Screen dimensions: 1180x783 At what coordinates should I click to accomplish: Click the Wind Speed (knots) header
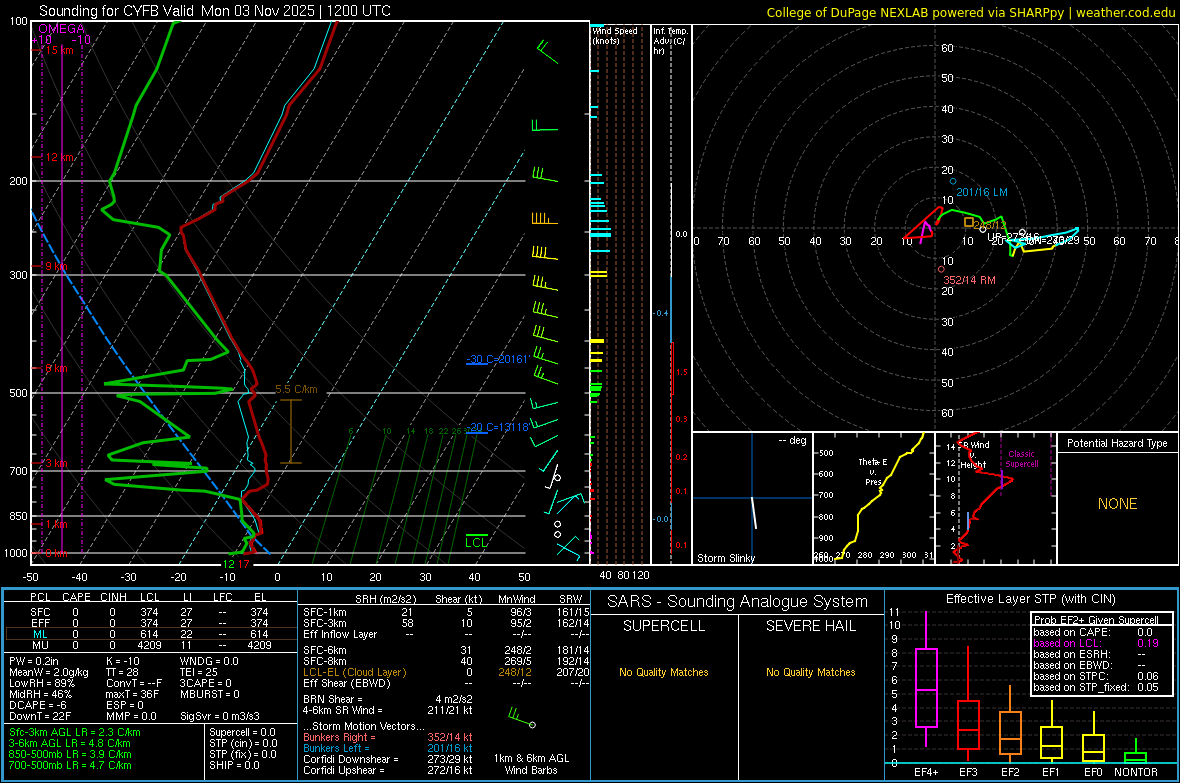614,35
